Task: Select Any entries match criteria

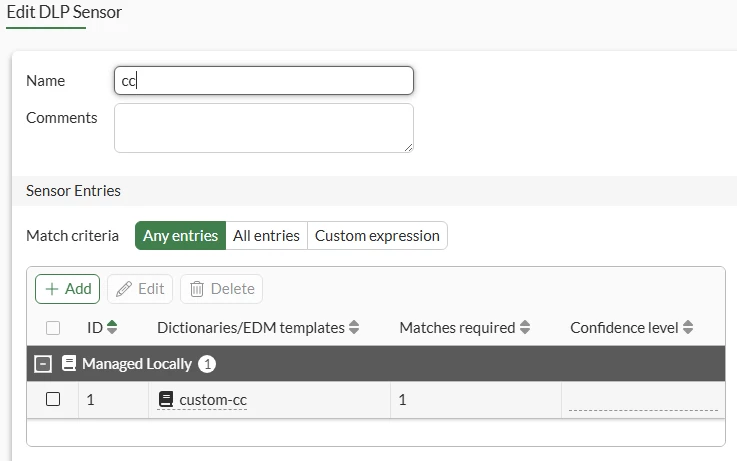Action: 180,235
